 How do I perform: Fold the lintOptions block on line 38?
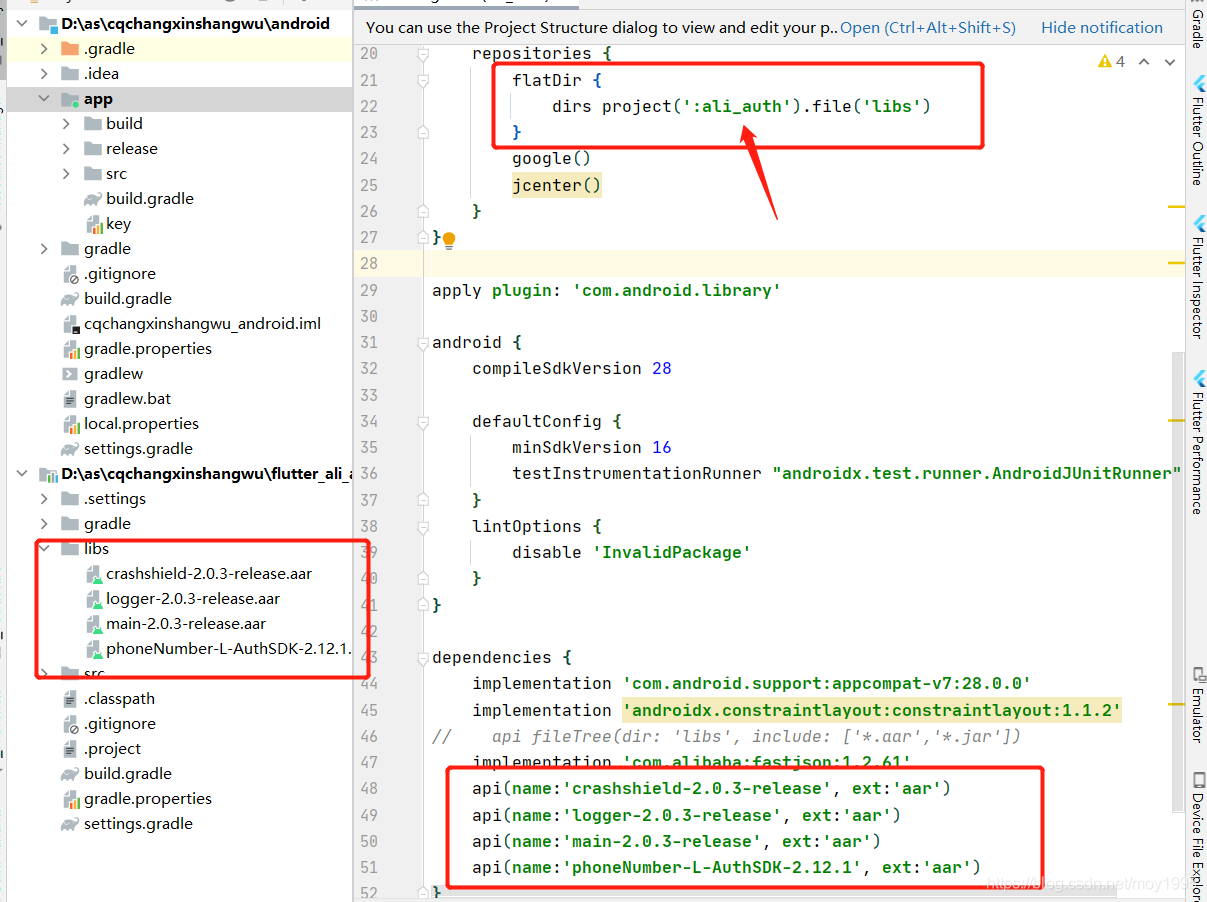pos(424,526)
